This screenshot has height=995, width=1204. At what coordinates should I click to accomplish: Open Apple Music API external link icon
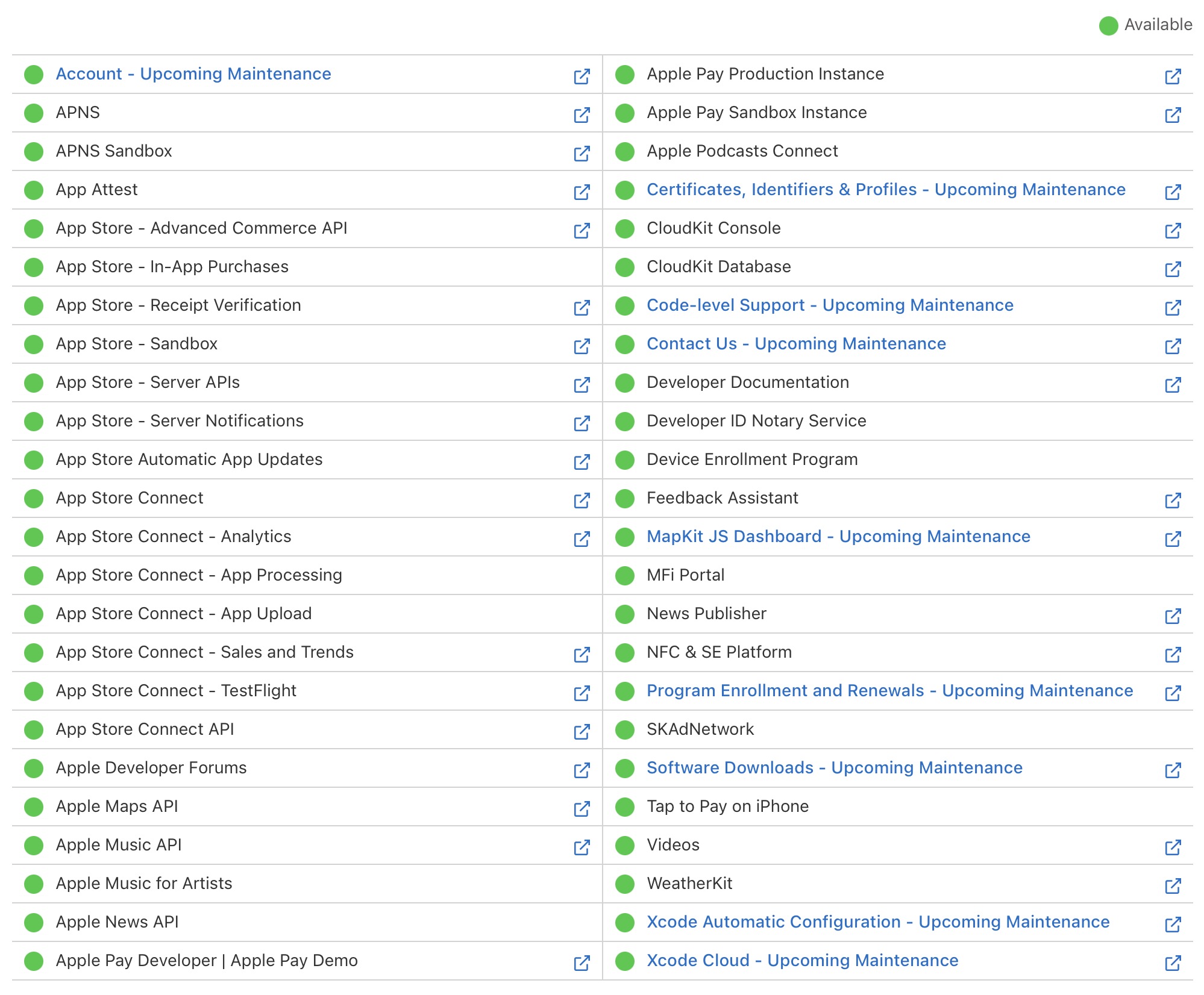582,847
